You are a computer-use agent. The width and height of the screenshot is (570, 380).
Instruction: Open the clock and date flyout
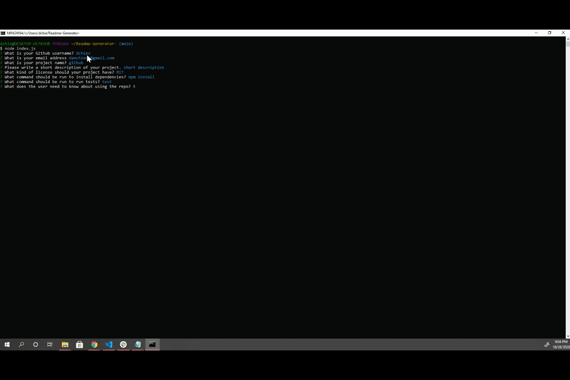point(561,344)
